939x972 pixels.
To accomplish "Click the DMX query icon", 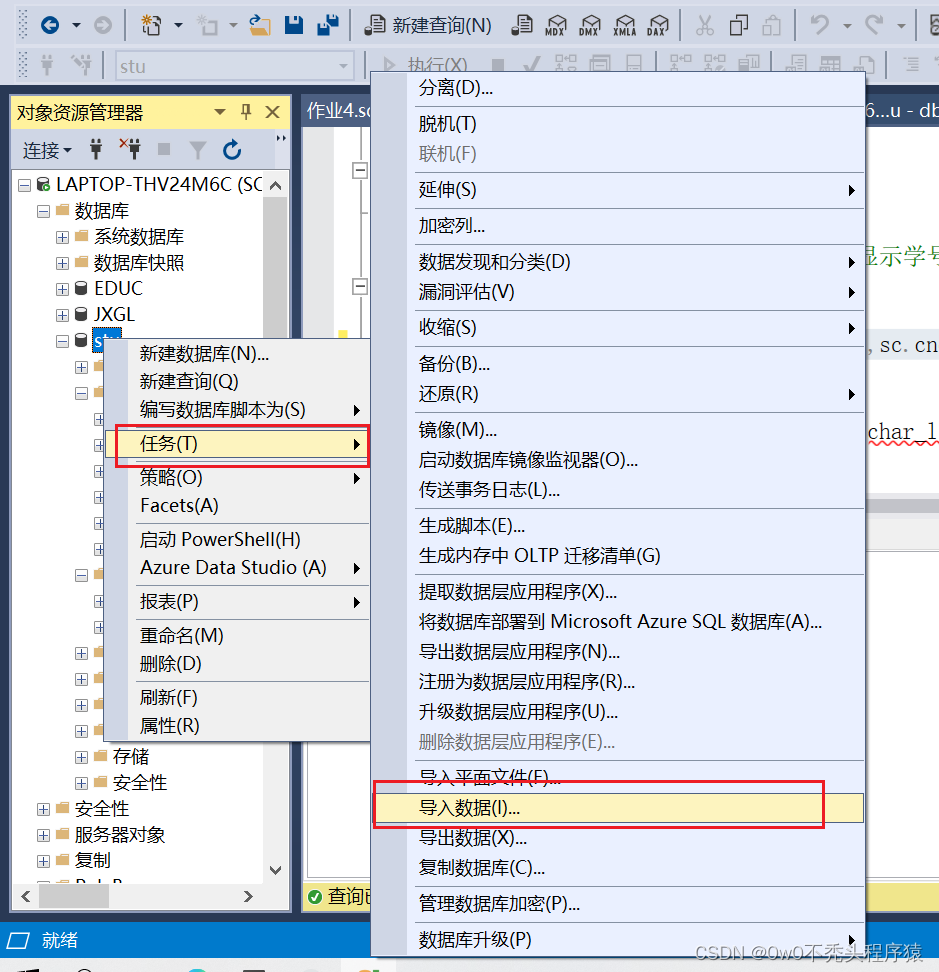I will click(x=589, y=25).
